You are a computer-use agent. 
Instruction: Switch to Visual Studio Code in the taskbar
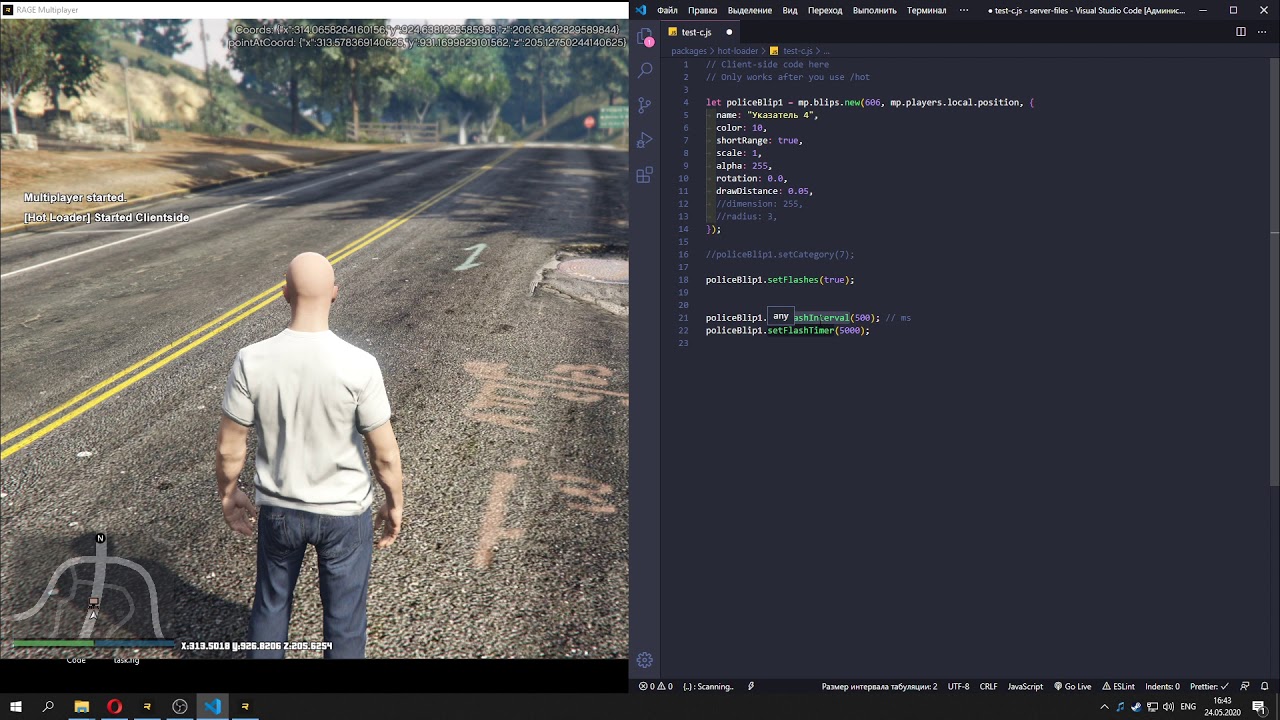click(212, 706)
